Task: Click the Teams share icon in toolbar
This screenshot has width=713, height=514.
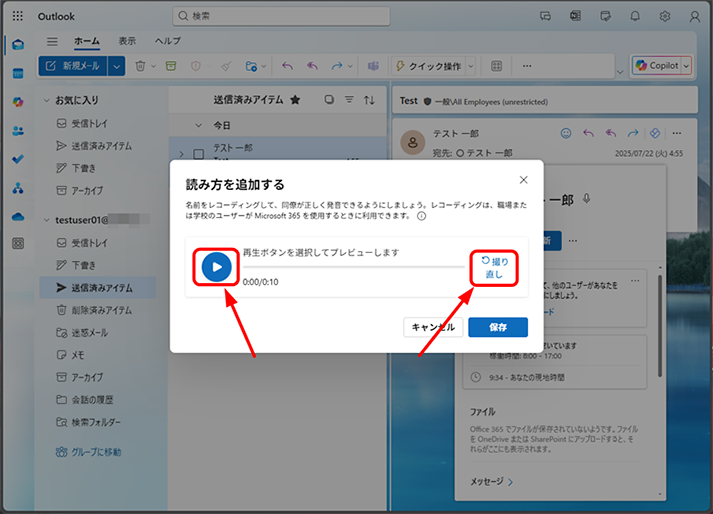Action: click(373, 66)
